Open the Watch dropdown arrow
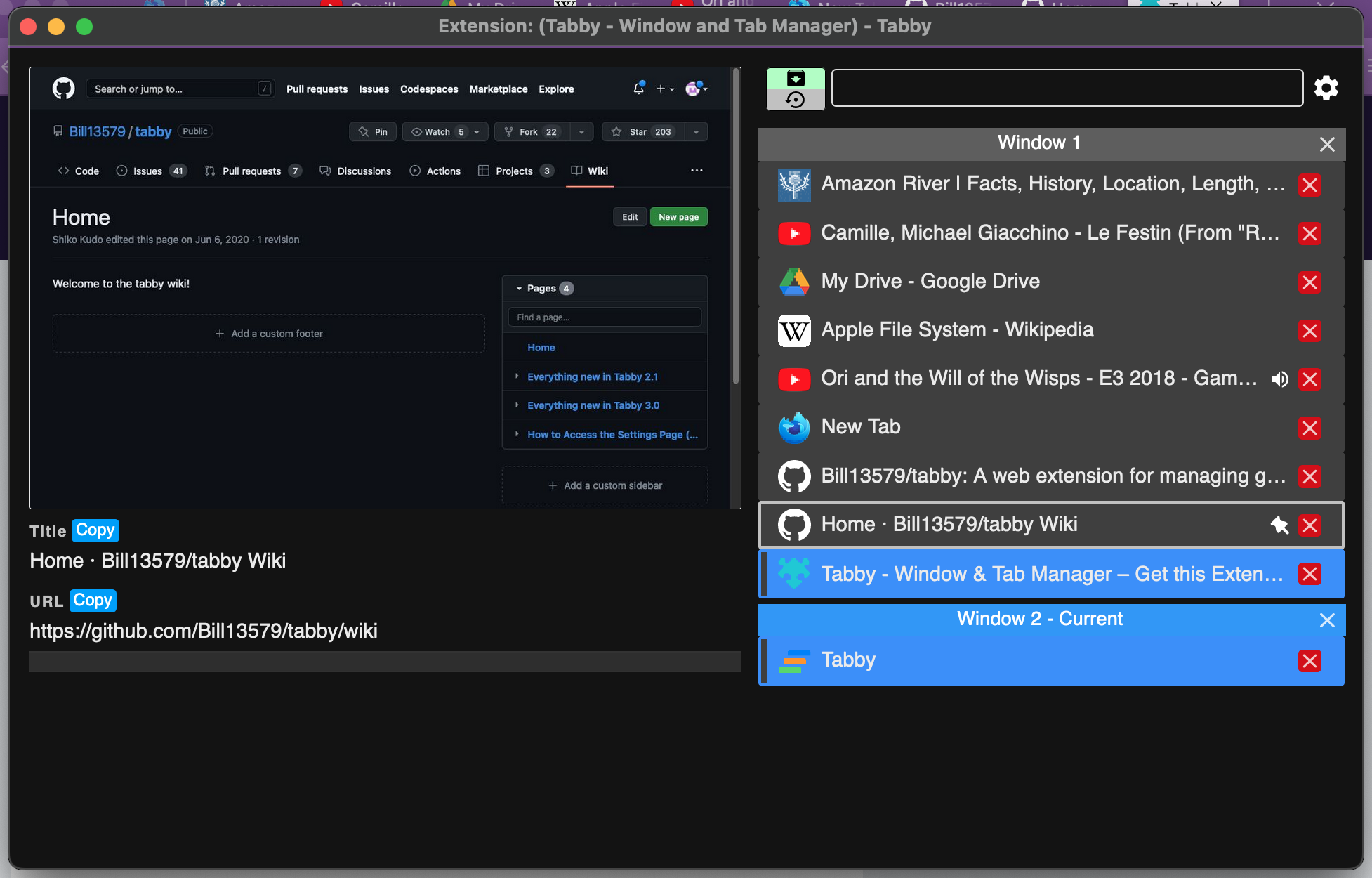1372x878 pixels. pyautogui.click(x=477, y=132)
